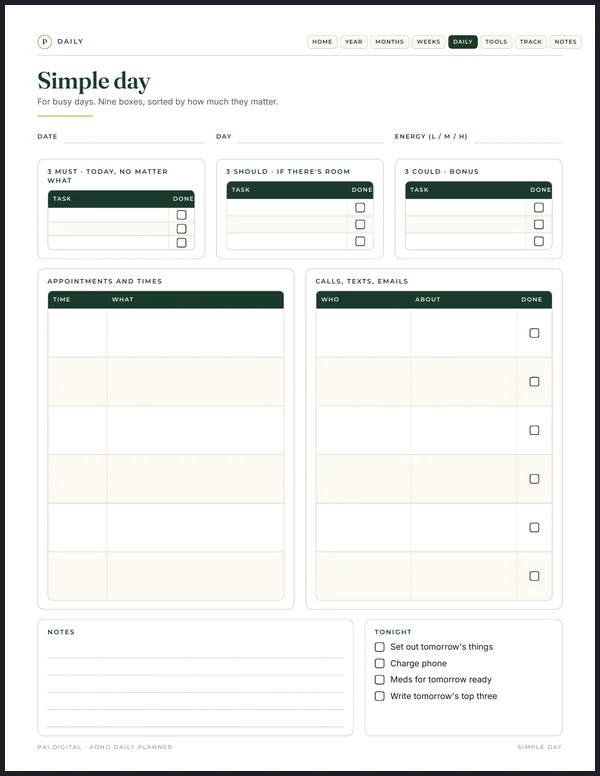The width and height of the screenshot is (600, 776).
Task: Open the TOOLS tab
Action: [496, 42]
